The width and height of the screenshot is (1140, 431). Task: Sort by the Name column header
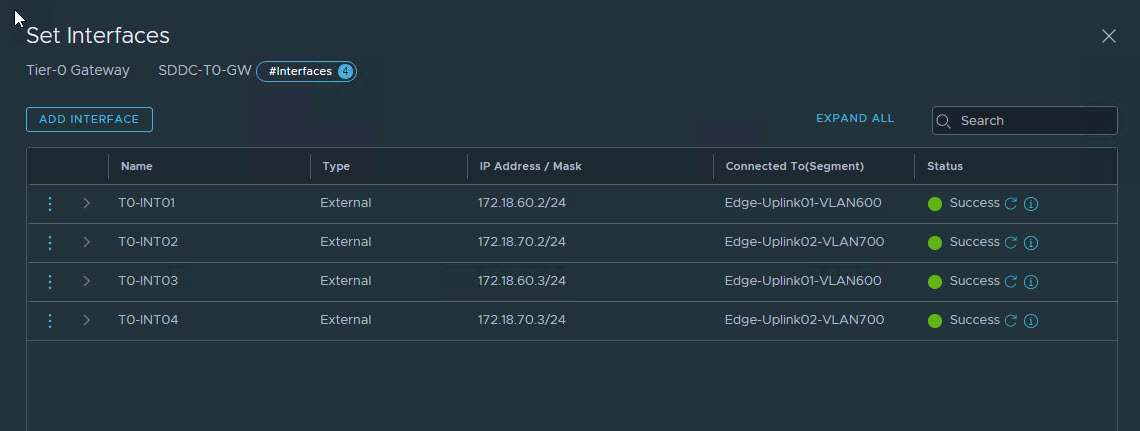click(137, 166)
